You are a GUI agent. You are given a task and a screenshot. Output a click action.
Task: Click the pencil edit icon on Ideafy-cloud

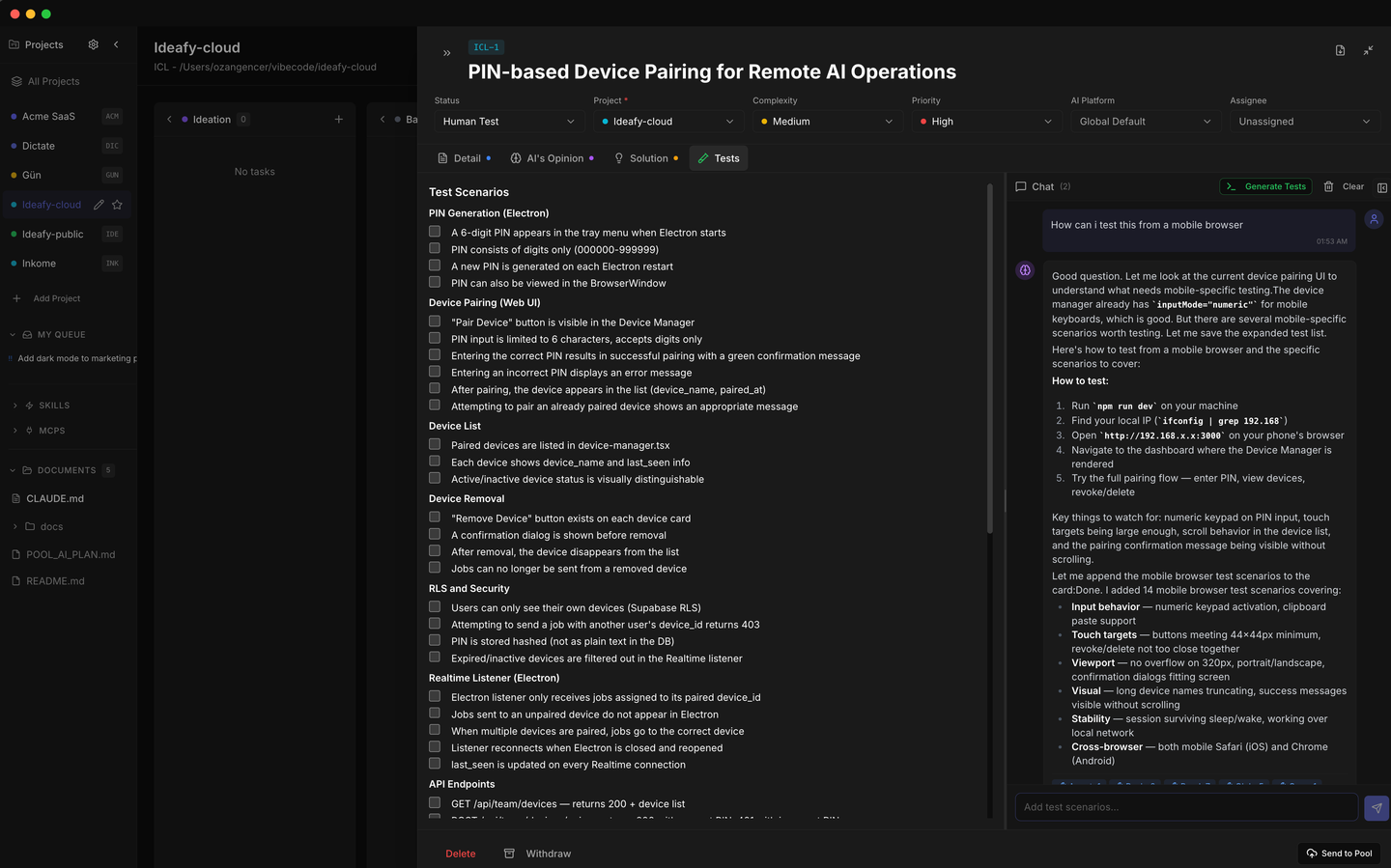point(99,205)
